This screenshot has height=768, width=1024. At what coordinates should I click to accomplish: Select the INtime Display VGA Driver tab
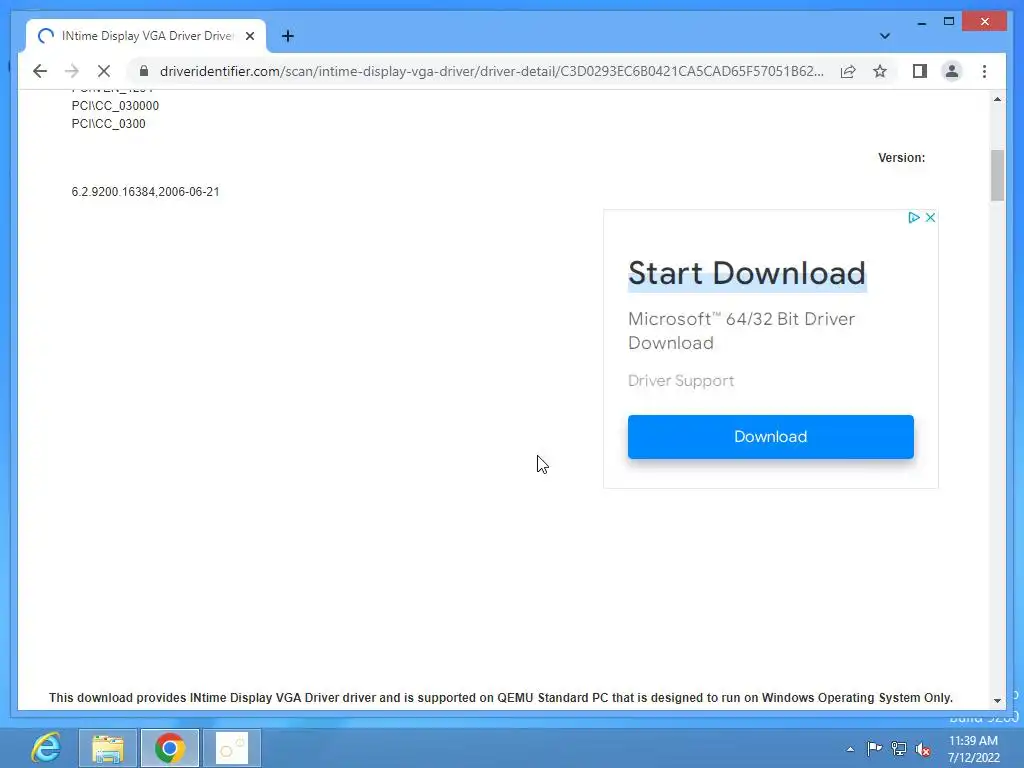point(146,36)
